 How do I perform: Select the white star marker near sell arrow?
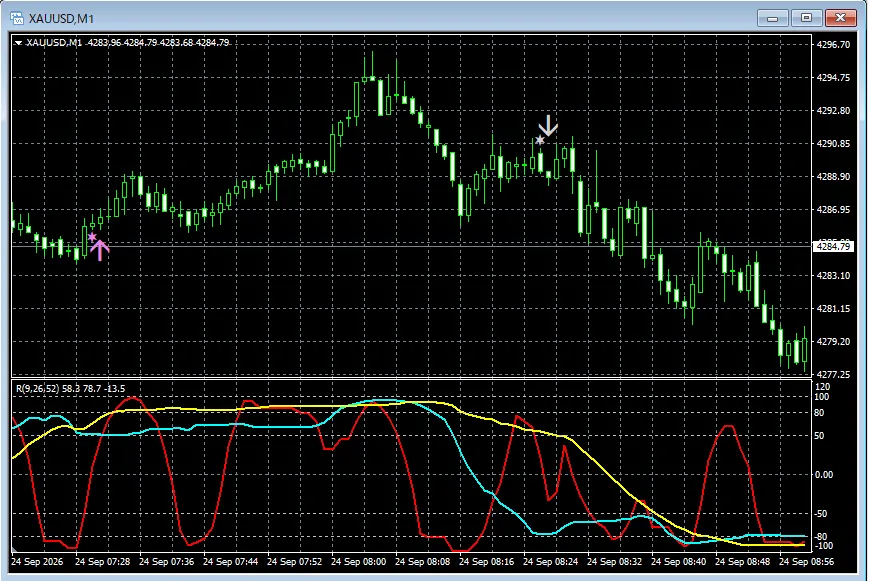click(x=540, y=140)
